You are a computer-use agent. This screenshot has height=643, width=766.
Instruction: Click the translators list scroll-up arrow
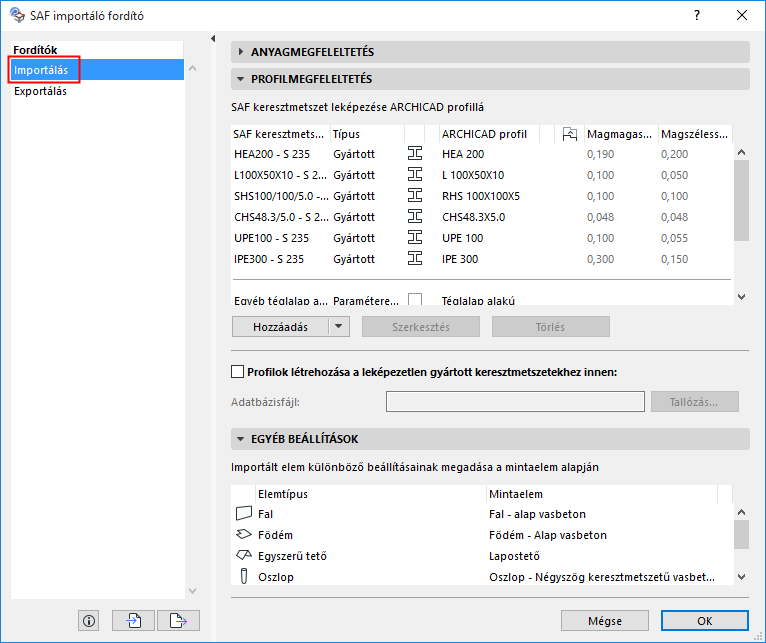tap(192, 68)
